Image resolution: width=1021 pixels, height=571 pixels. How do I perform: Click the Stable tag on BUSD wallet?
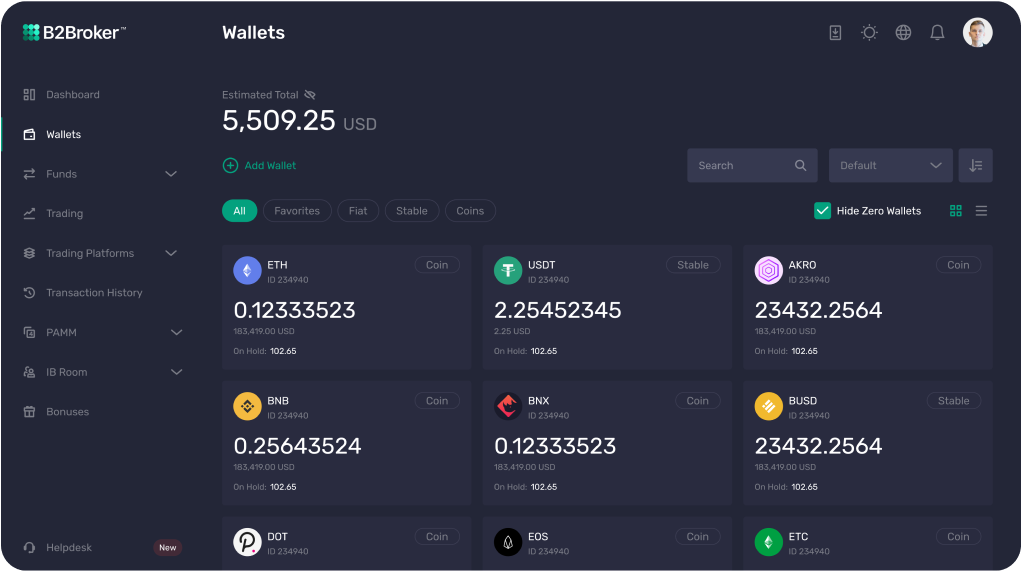(953, 401)
